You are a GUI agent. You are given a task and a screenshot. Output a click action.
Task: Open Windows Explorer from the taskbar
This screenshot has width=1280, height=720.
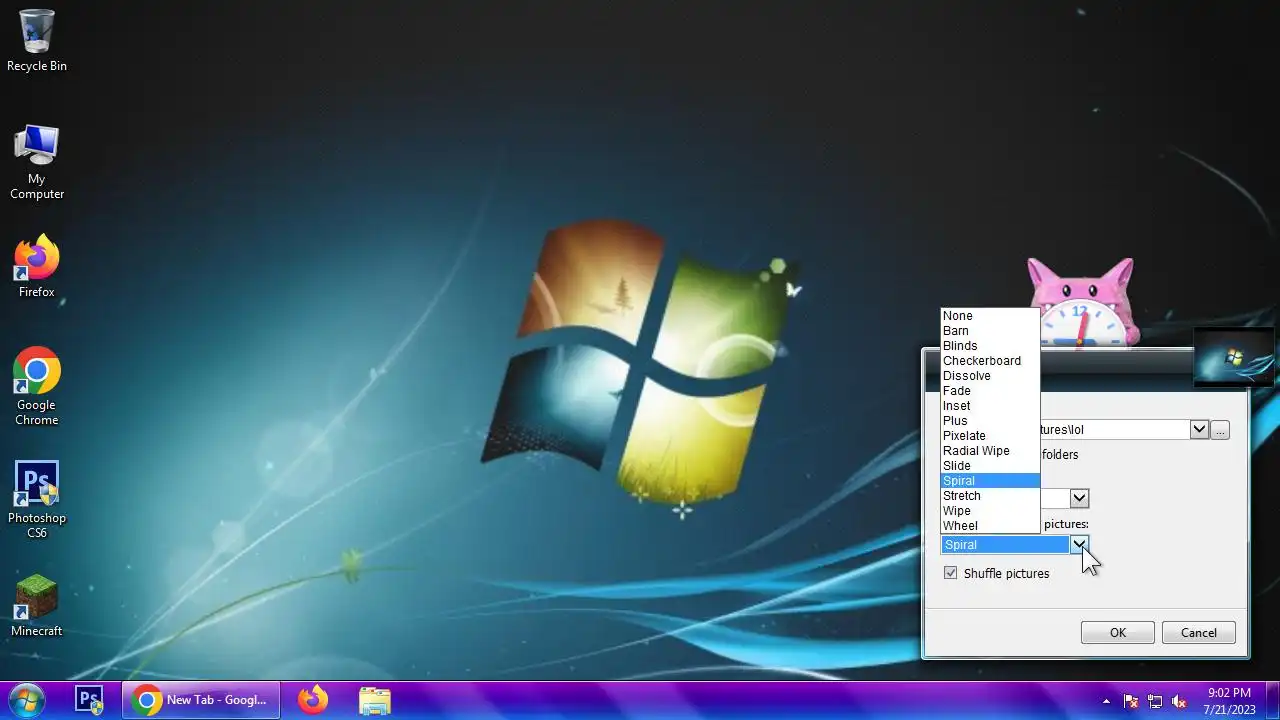pyautogui.click(x=375, y=700)
